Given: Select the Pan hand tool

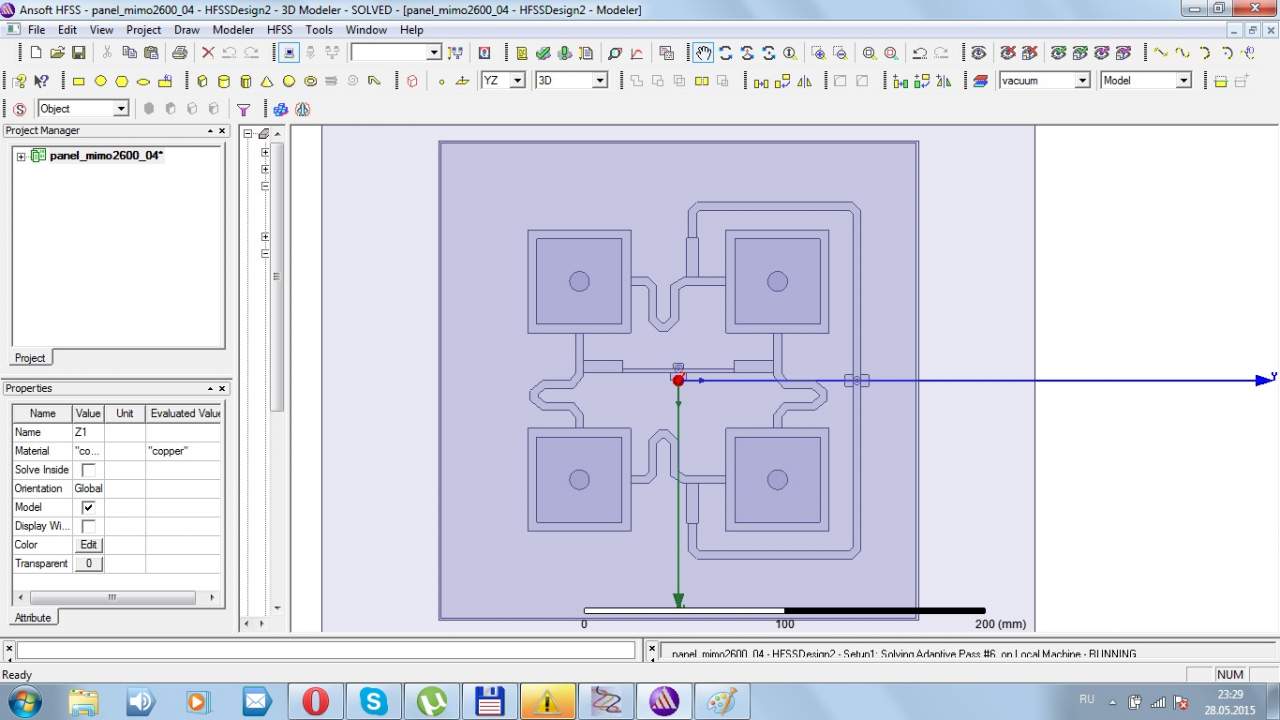Looking at the screenshot, I should (x=704, y=53).
